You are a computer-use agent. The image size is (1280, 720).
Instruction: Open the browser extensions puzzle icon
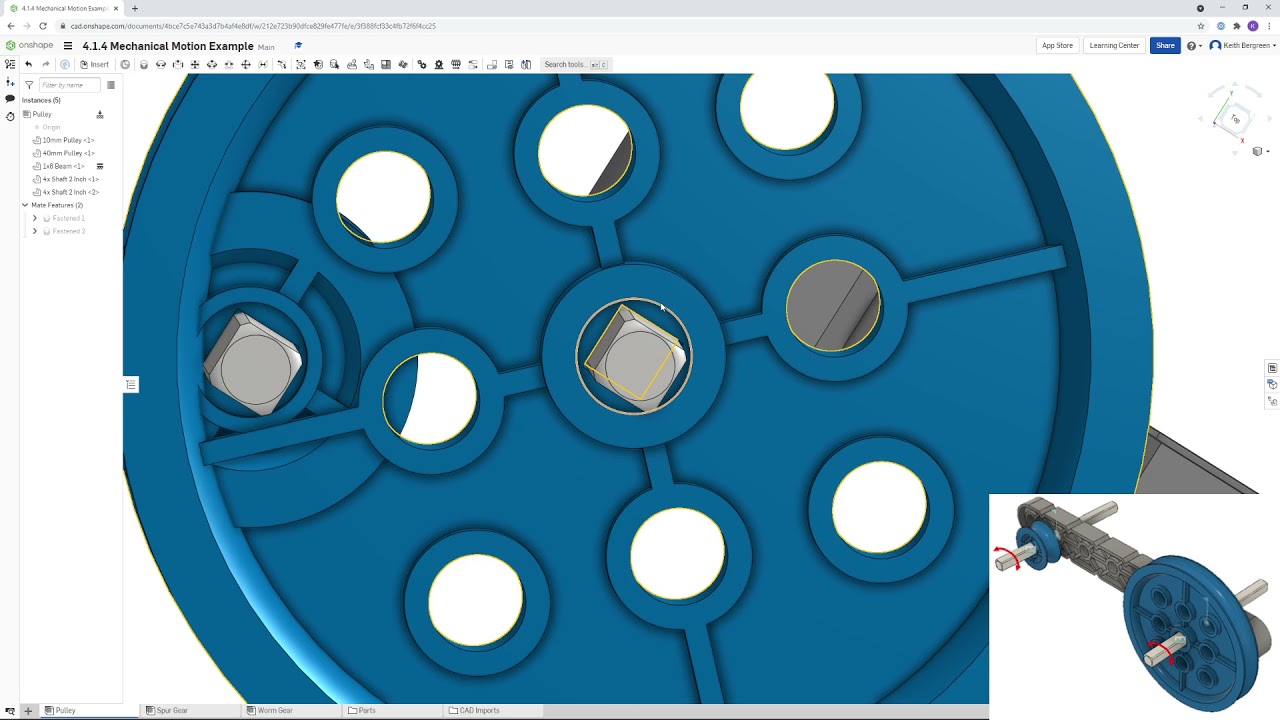[x=1237, y=26]
